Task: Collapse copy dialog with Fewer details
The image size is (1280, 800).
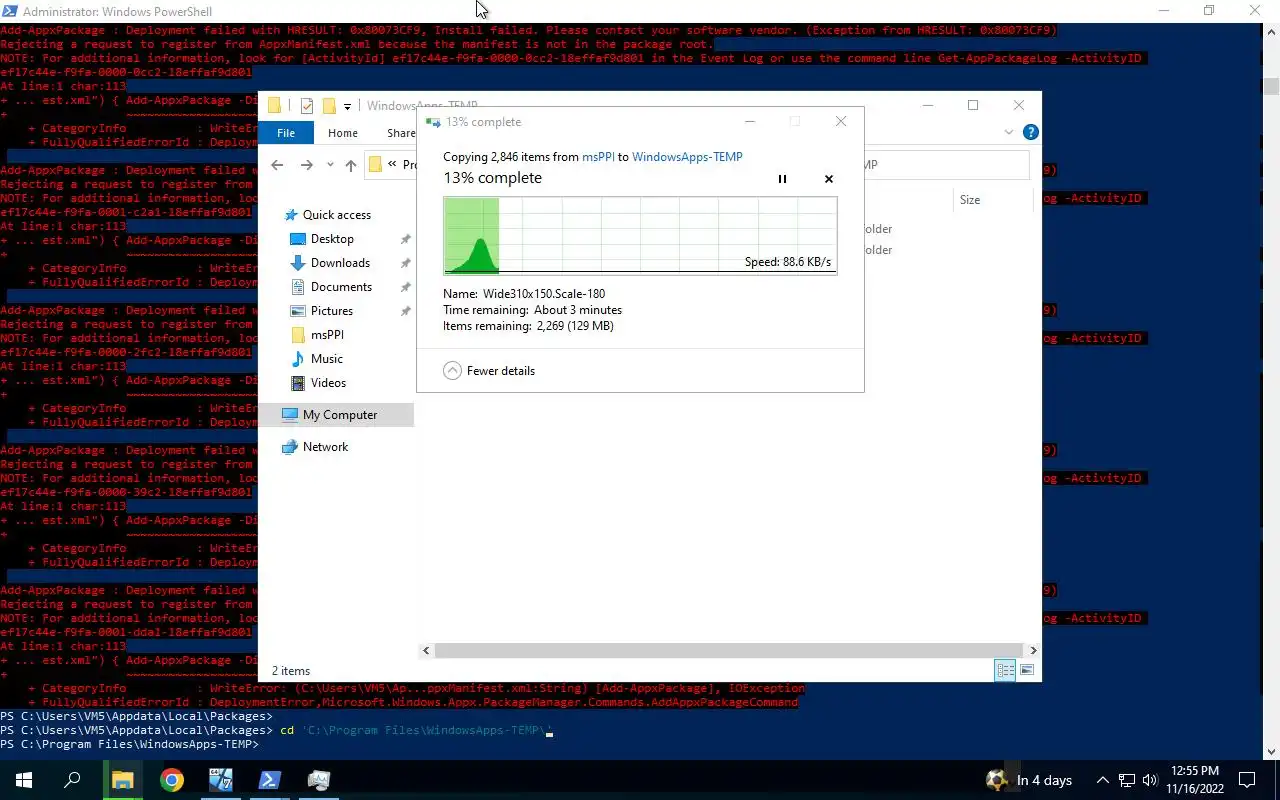Action: (x=489, y=371)
